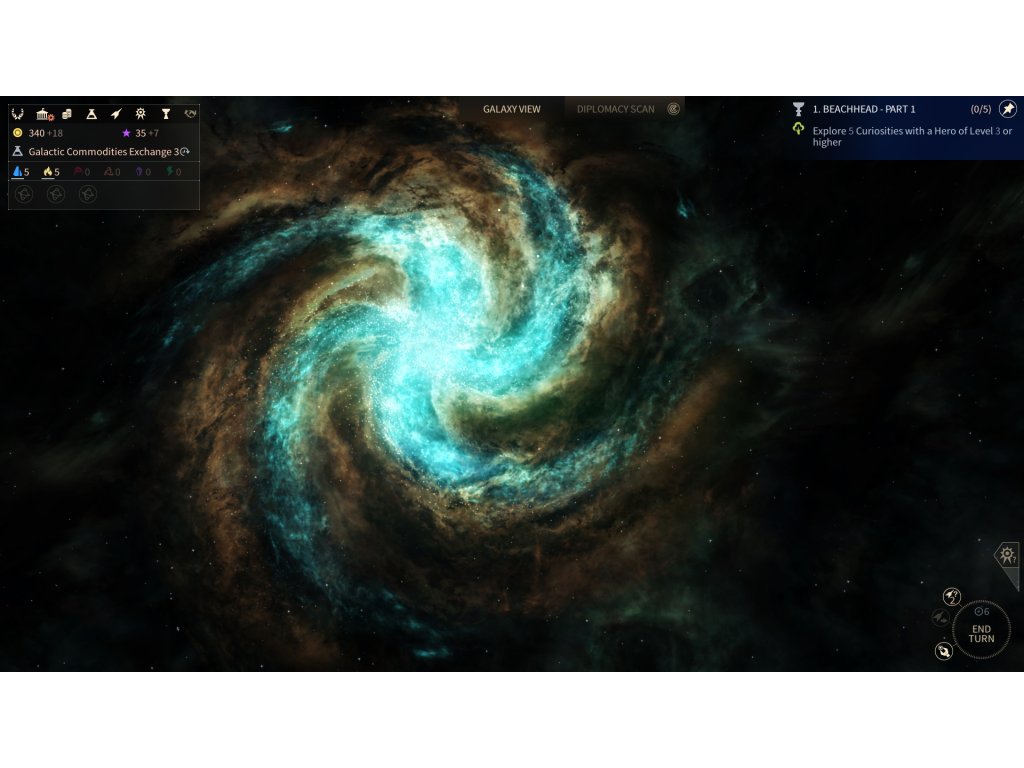The height and width of the screenshot is (768, 1024).
Task: Click the idle fleets notification showing 2
Action: point(952,596)
